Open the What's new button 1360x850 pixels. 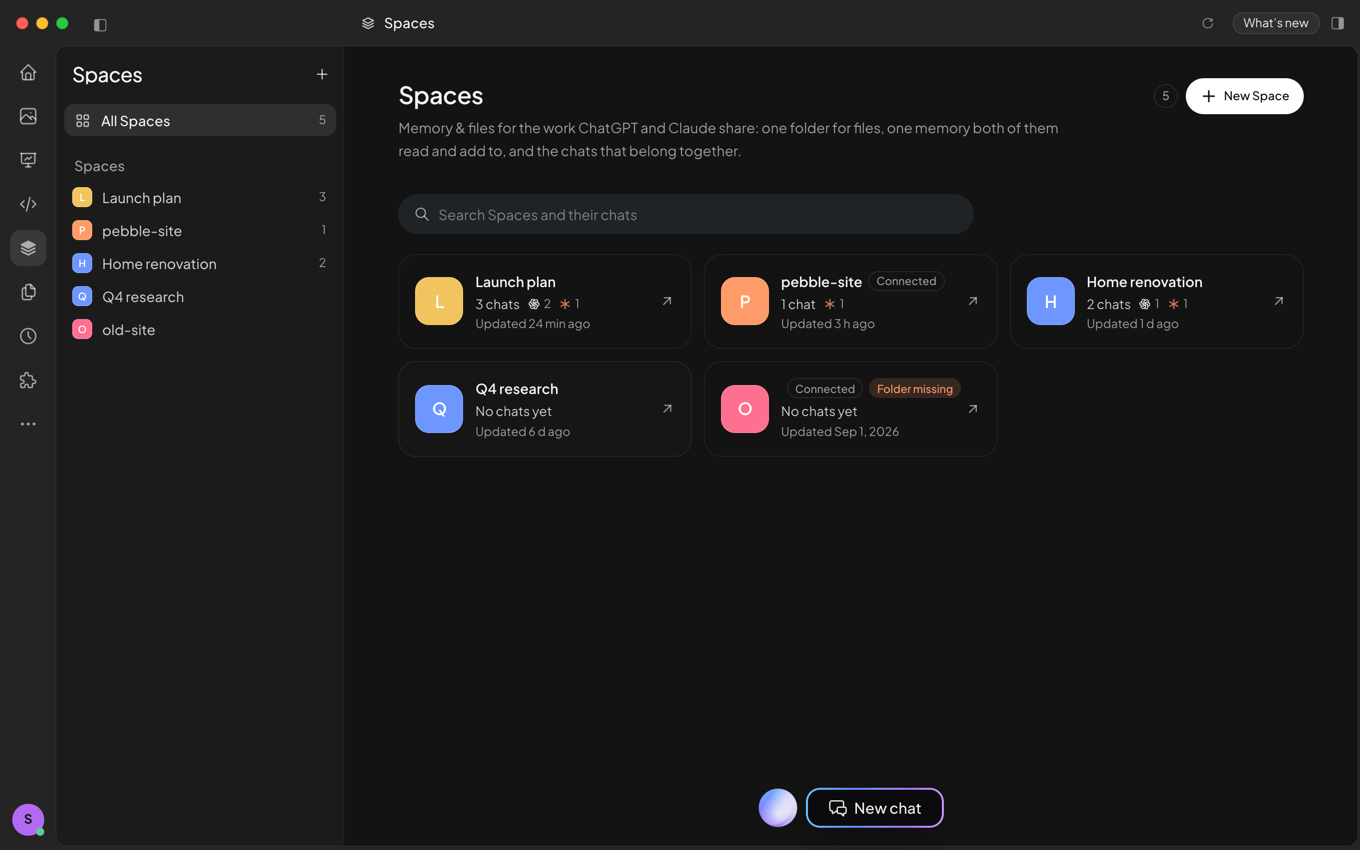pyautogui.click(x=1276, y=23)
